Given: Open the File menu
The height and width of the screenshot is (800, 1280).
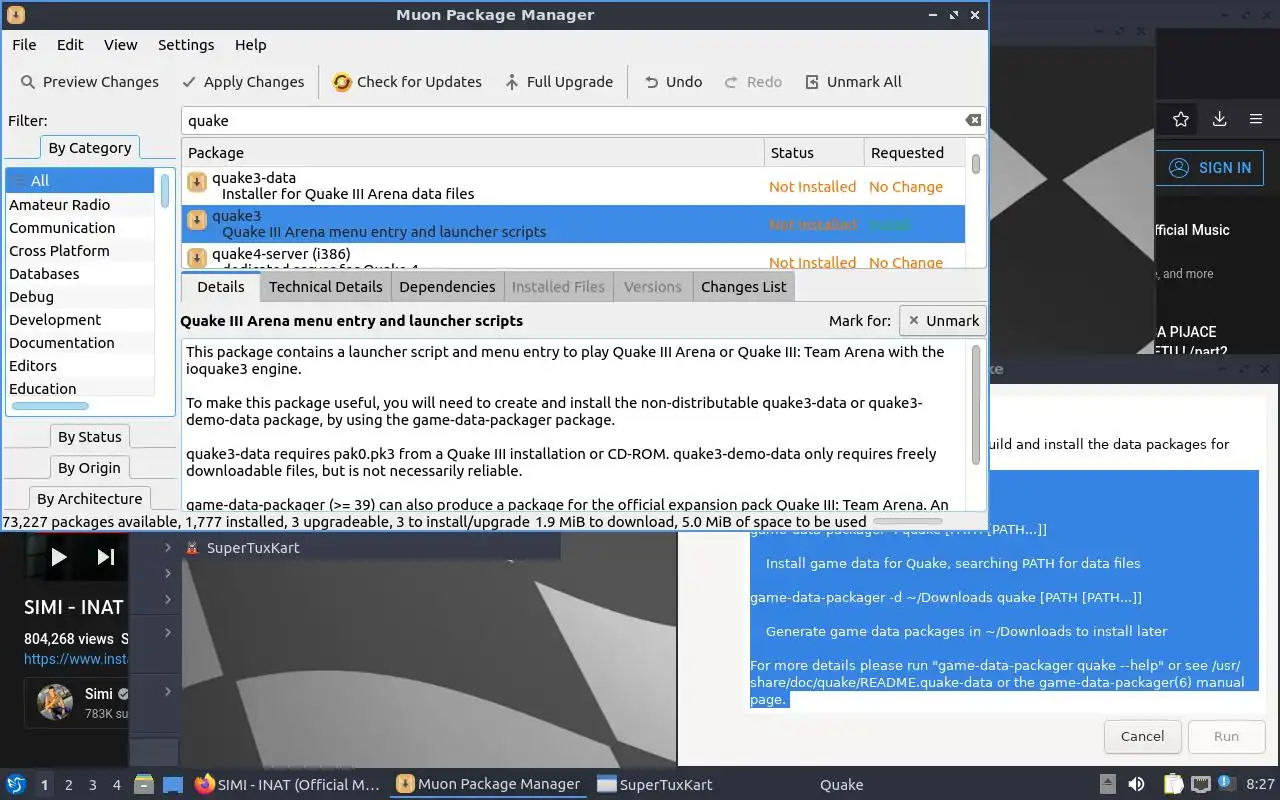Looking at the screenshot, I should (24, 45).
